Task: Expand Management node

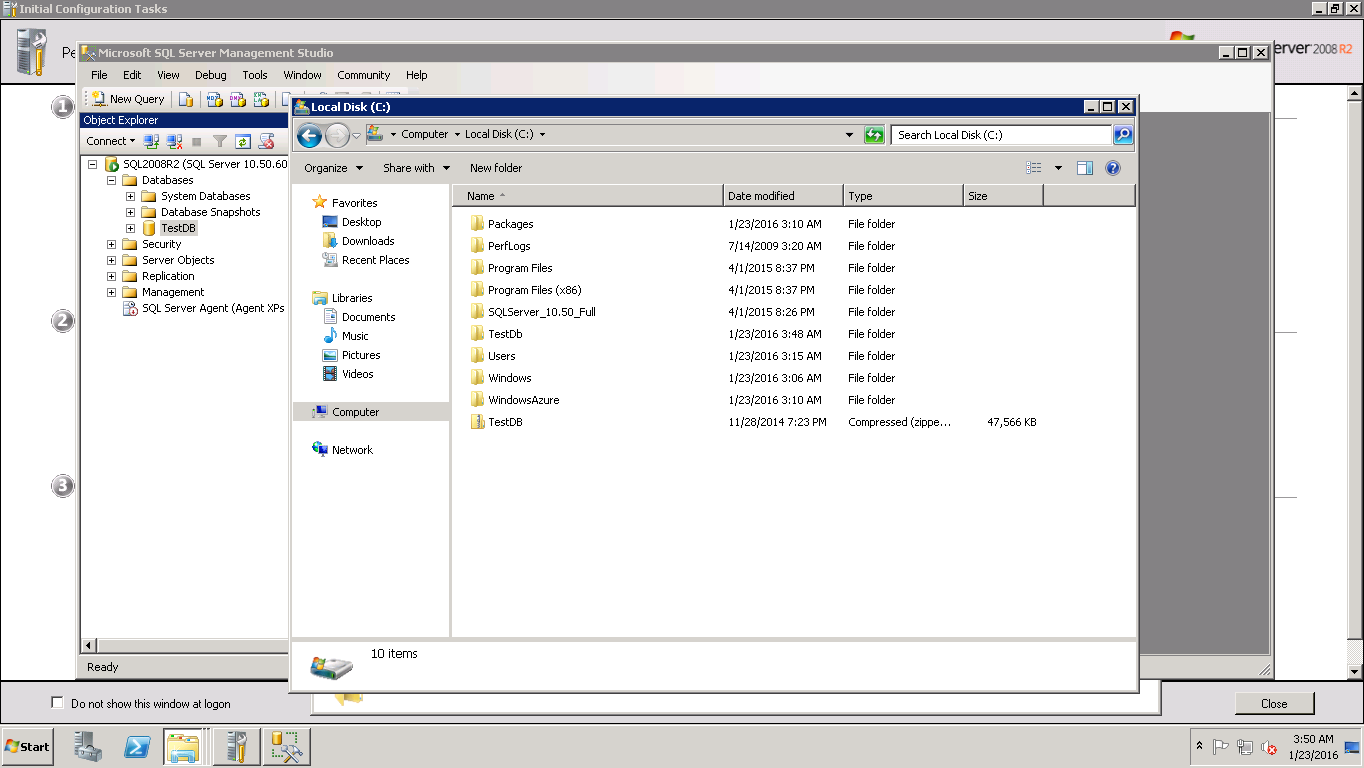Action: (x=112, y=292)
